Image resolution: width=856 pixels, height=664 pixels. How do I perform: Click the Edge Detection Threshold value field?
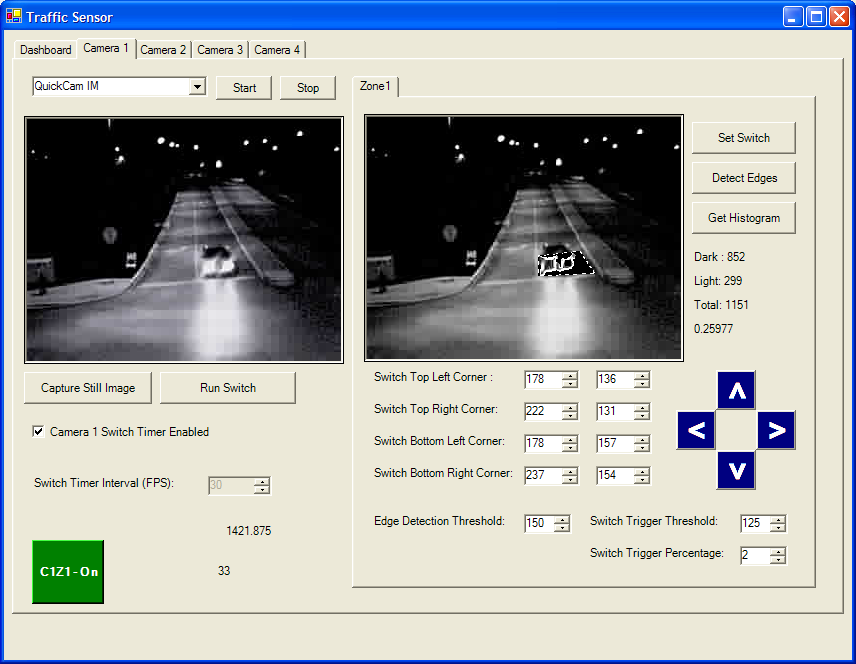coord(539,523)
